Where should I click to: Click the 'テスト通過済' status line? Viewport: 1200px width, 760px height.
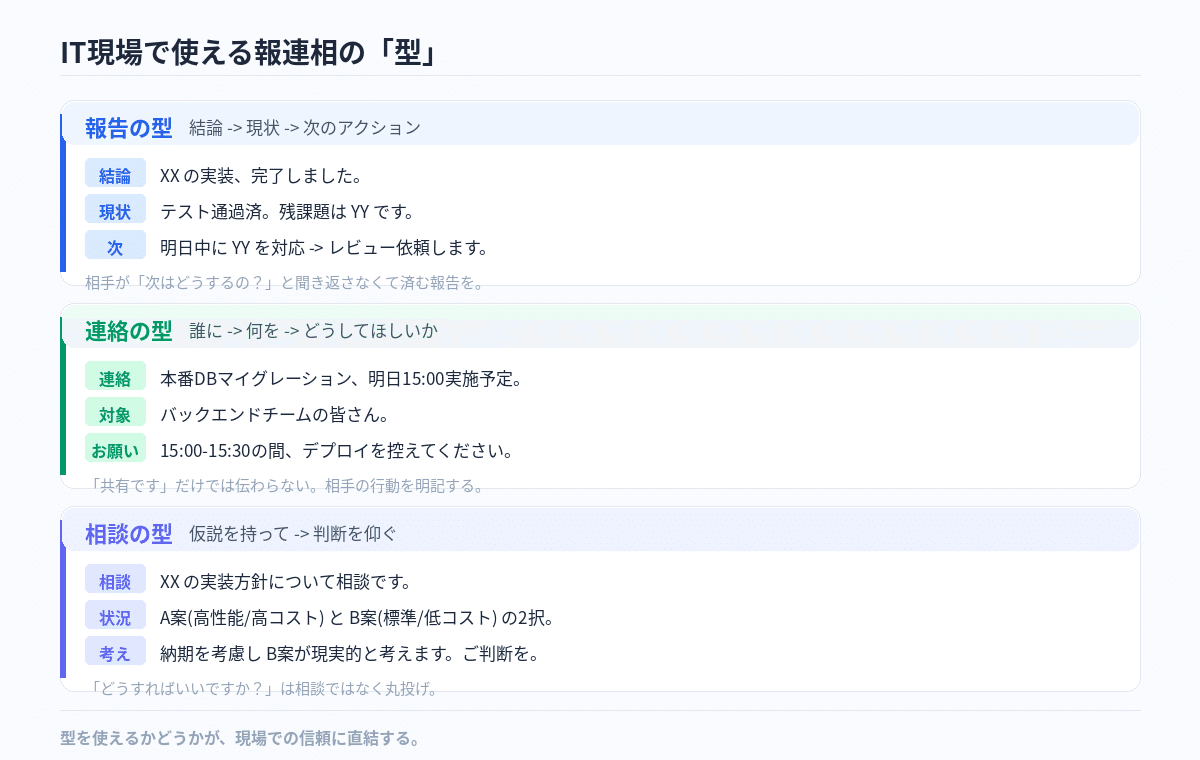[x=287, y=211]
